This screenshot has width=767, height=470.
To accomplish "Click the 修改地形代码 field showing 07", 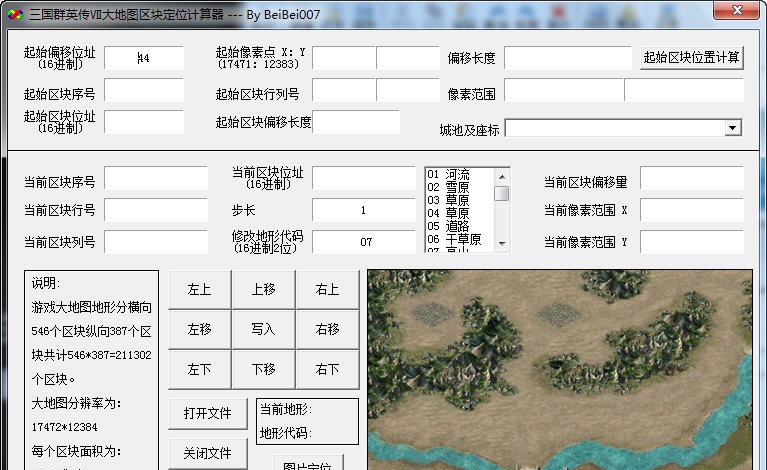I will pyautogui.click(x=364, y=242).
